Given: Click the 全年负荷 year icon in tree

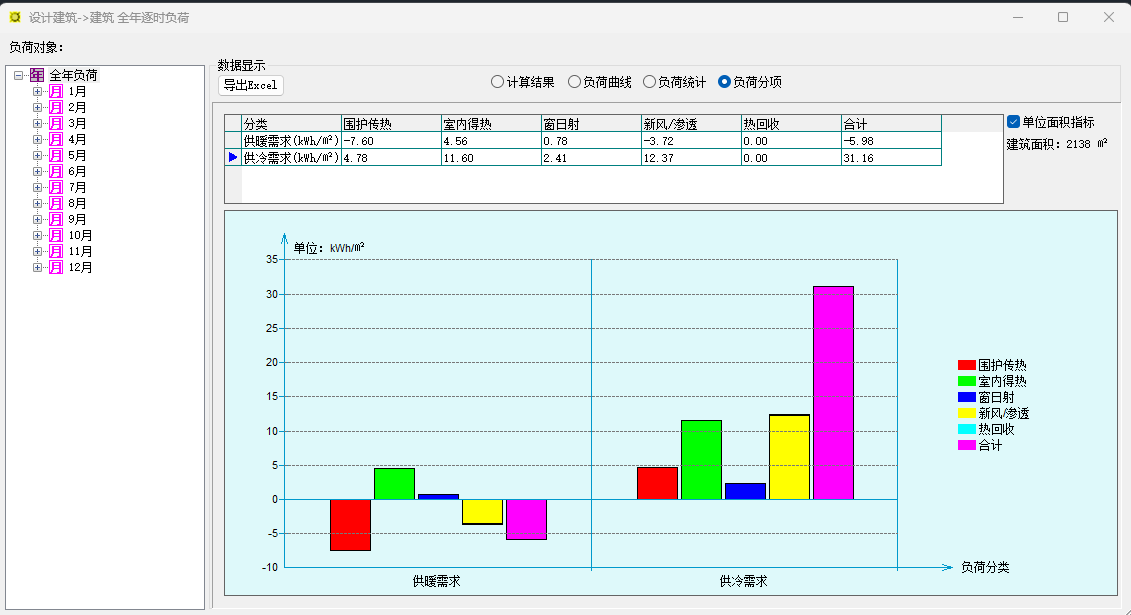Looking at the screenshot, I should click(x=37, y=75).
